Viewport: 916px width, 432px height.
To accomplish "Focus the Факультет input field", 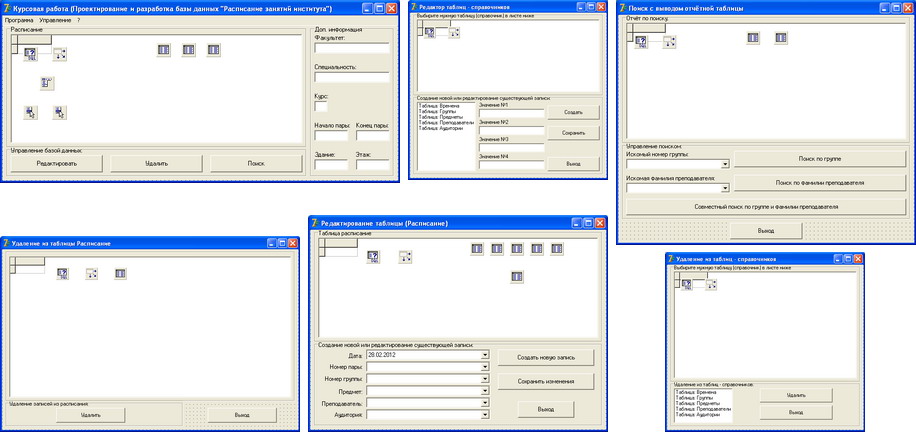I will coord(352,48).
